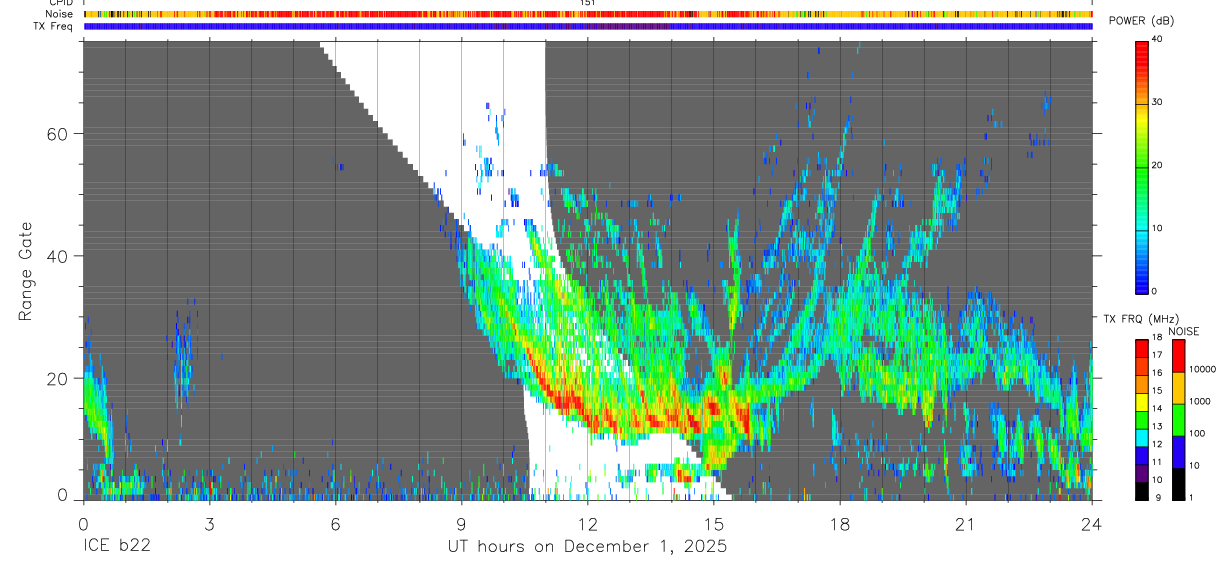
Task: Click the TX FRQ (MHz) color scale bar
Action: point(1142,419)
